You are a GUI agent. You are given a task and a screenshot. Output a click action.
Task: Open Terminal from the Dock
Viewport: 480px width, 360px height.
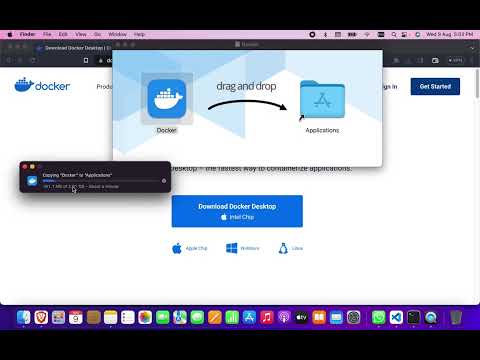pos(413,317)
